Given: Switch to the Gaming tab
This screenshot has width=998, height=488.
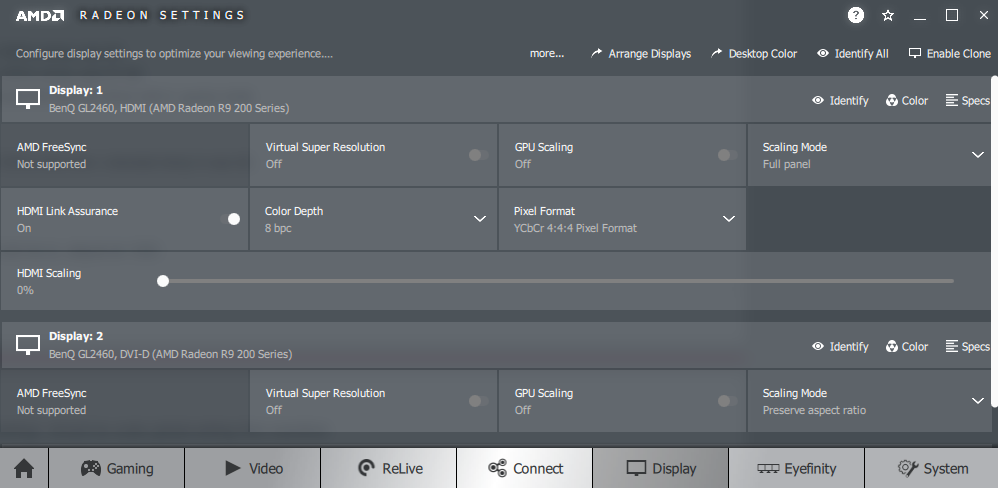Looking at the screenshot, I should (x=116, y=469).
